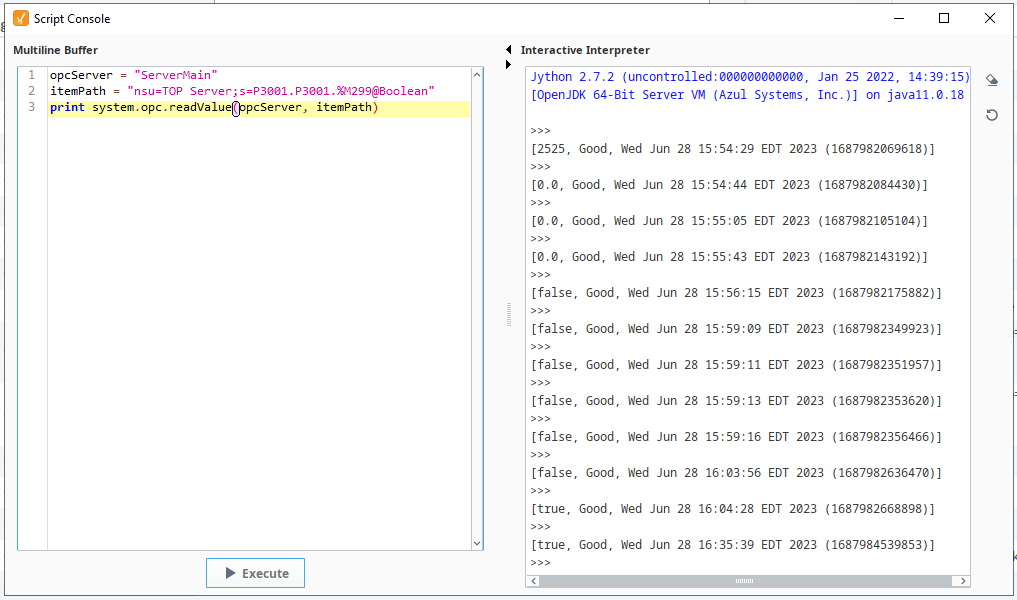Click the Script Console window title
1017x600 pixels.
[72, 19]
